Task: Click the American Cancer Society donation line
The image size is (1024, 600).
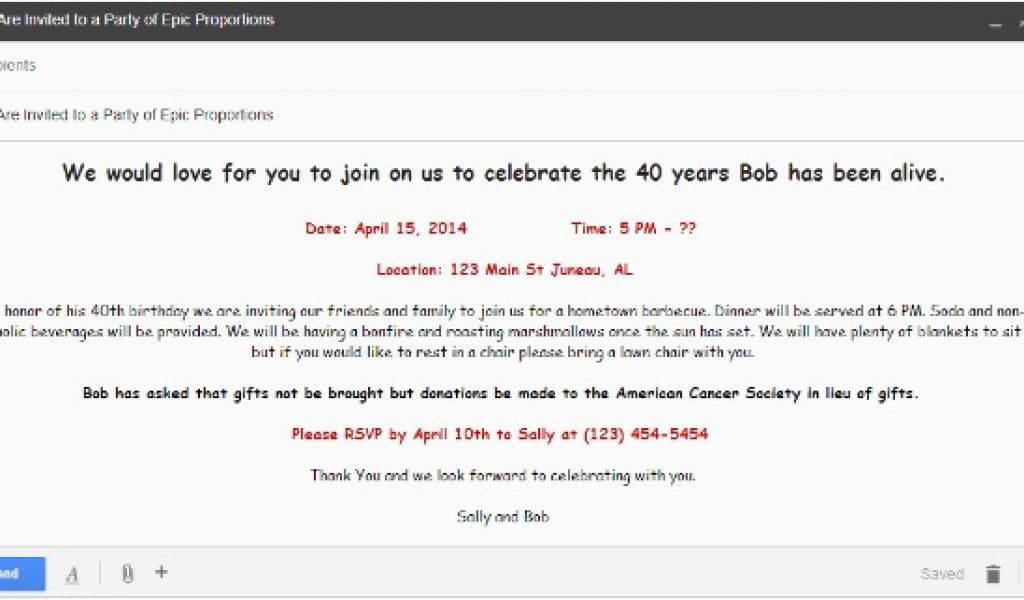Action: pos(500,393)
